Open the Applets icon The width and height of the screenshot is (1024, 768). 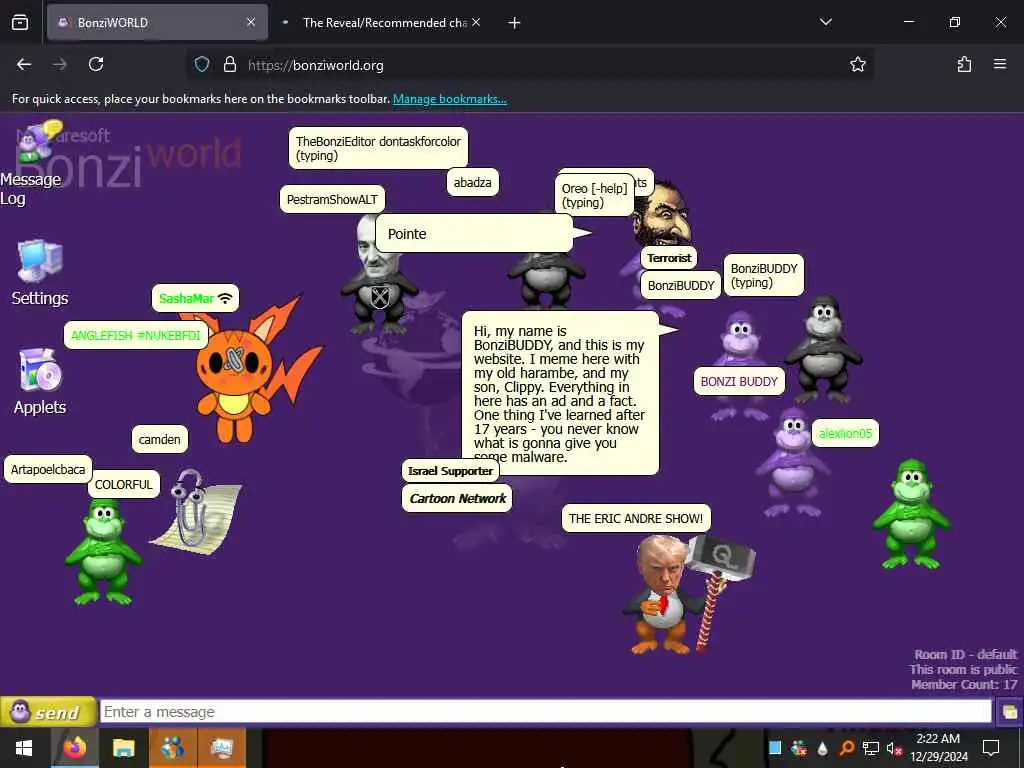[40, 381]
